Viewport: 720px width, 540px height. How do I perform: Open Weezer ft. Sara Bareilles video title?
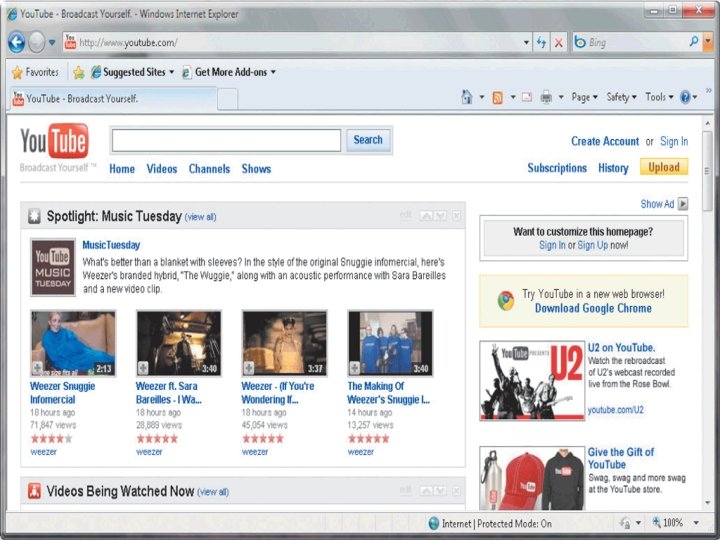(x=169, y=393)
